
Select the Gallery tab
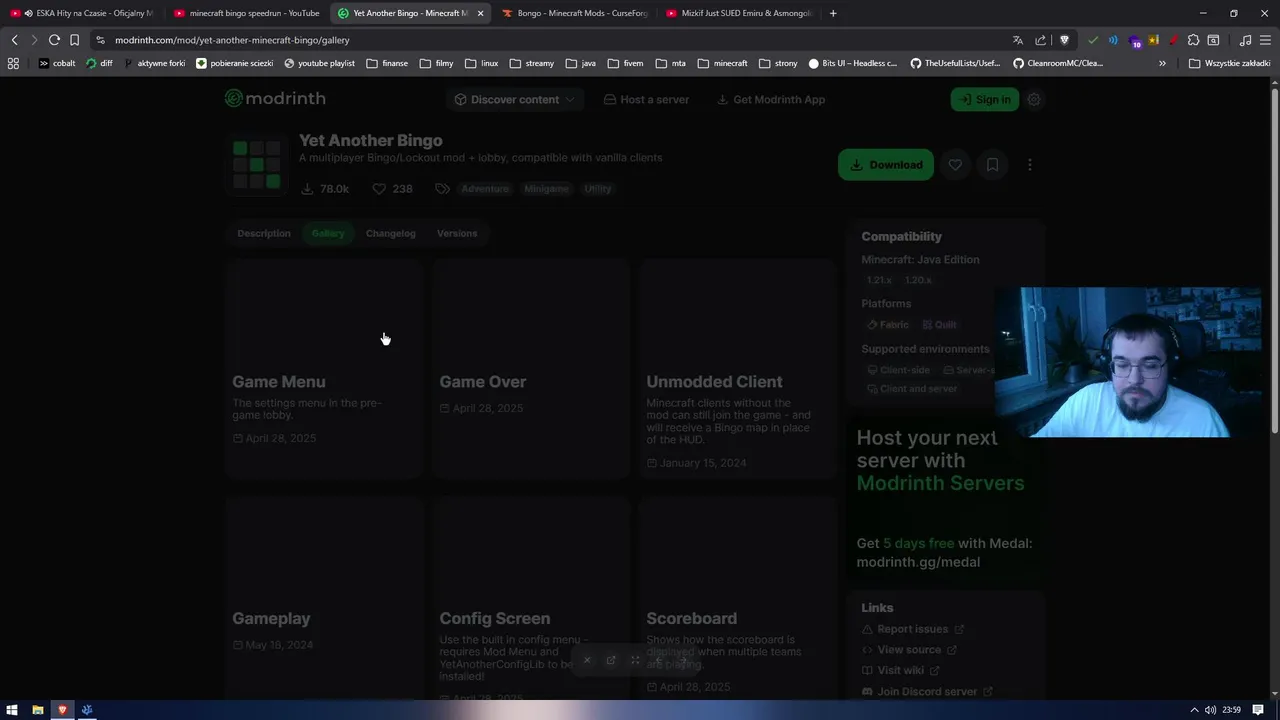click(328, 233)
